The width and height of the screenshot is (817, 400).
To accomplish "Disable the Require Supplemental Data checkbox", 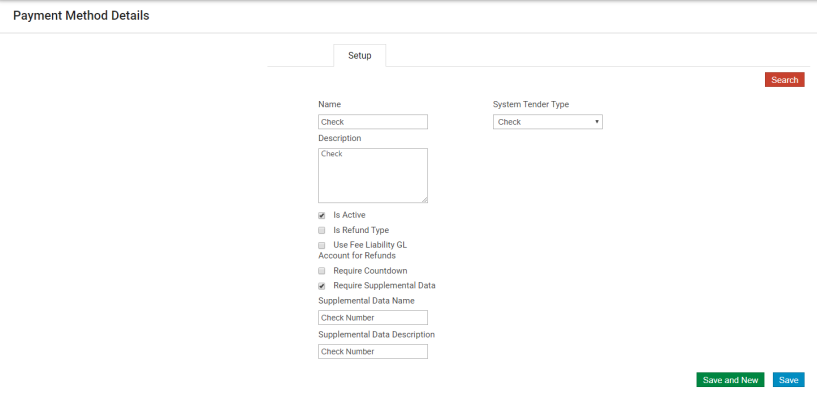I will [322, 286].
